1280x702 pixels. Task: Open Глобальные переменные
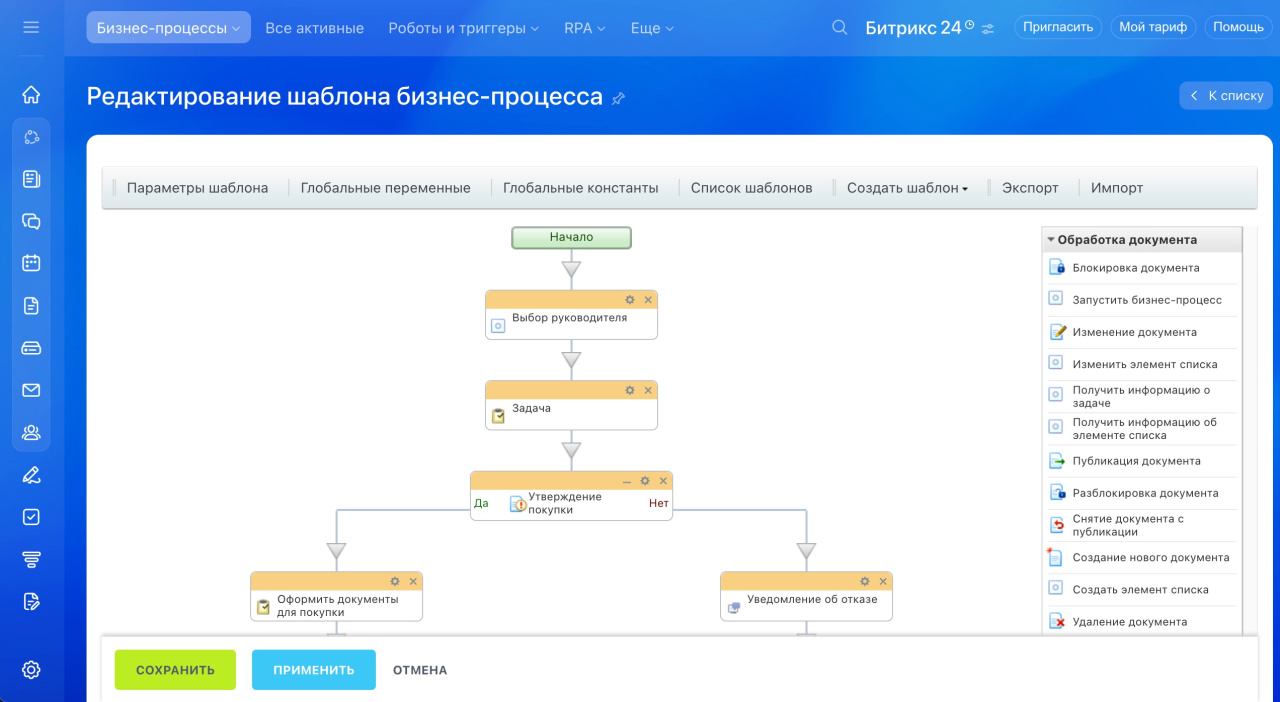click(385, 188)
